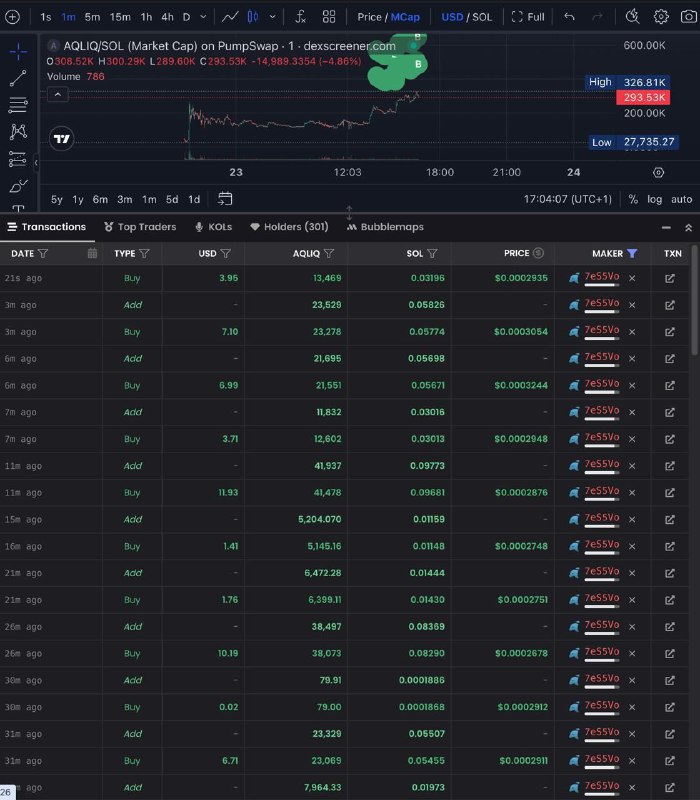Remove maker filter on first row

632,278
